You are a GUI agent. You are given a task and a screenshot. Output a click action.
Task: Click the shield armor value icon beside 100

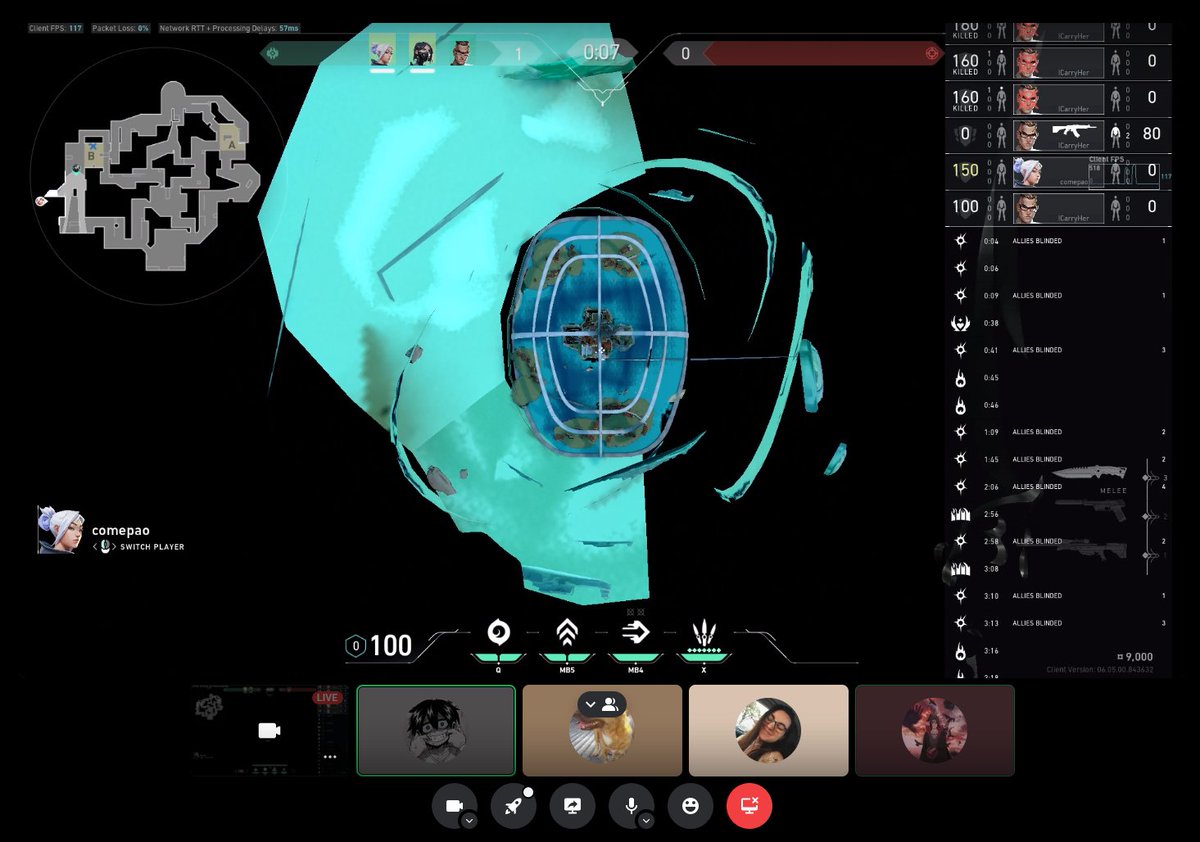355,646
